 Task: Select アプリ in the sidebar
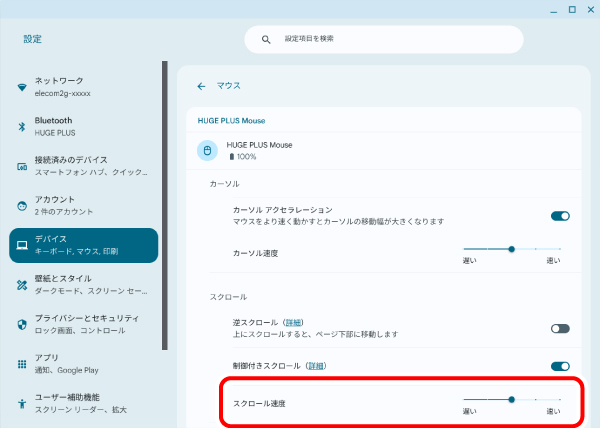pos(84,363)
